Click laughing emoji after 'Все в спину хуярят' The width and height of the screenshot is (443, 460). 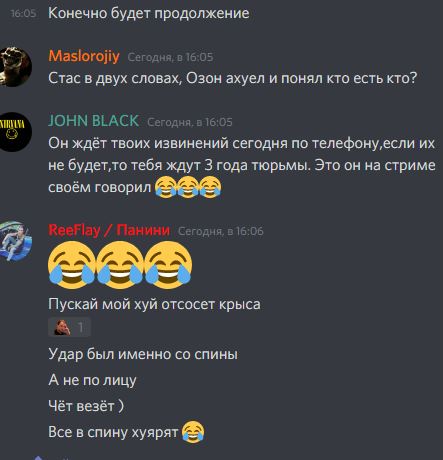coord(193,432)
